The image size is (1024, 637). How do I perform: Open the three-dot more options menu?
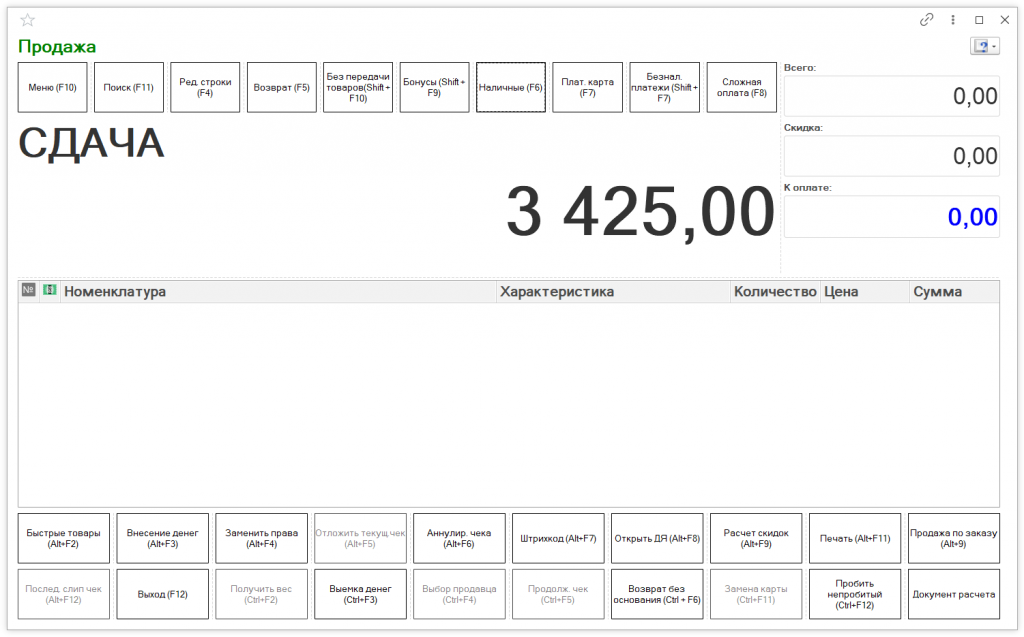tap(953, 20)
